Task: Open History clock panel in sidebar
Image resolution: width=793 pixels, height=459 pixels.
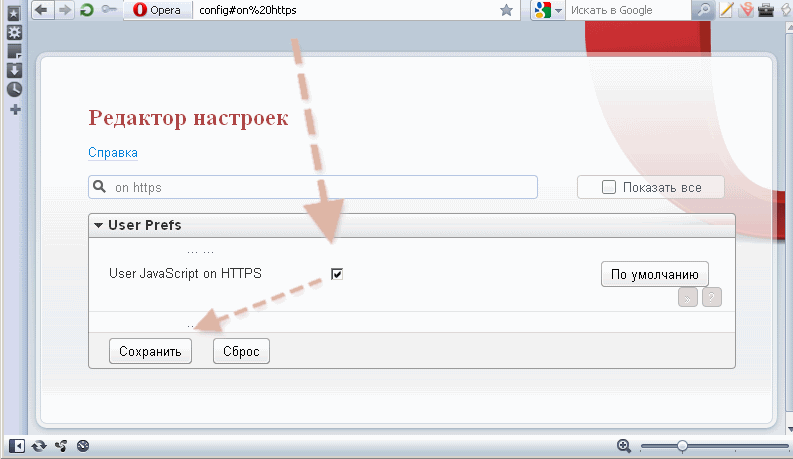Action: coord(14,89)
